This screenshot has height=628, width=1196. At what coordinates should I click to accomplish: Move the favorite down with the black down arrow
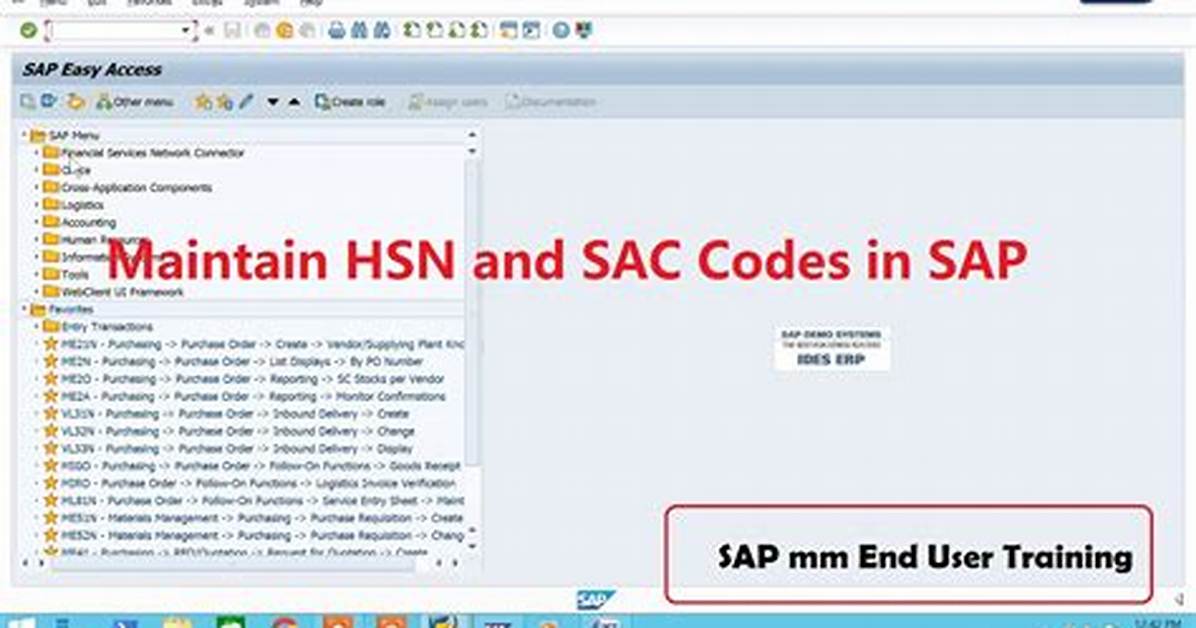(272, 101)
